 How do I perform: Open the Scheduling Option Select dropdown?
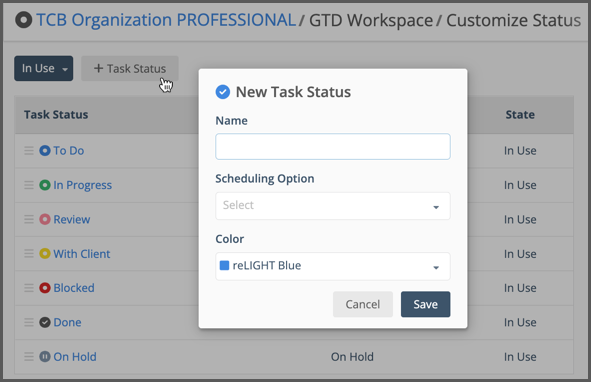333,206
